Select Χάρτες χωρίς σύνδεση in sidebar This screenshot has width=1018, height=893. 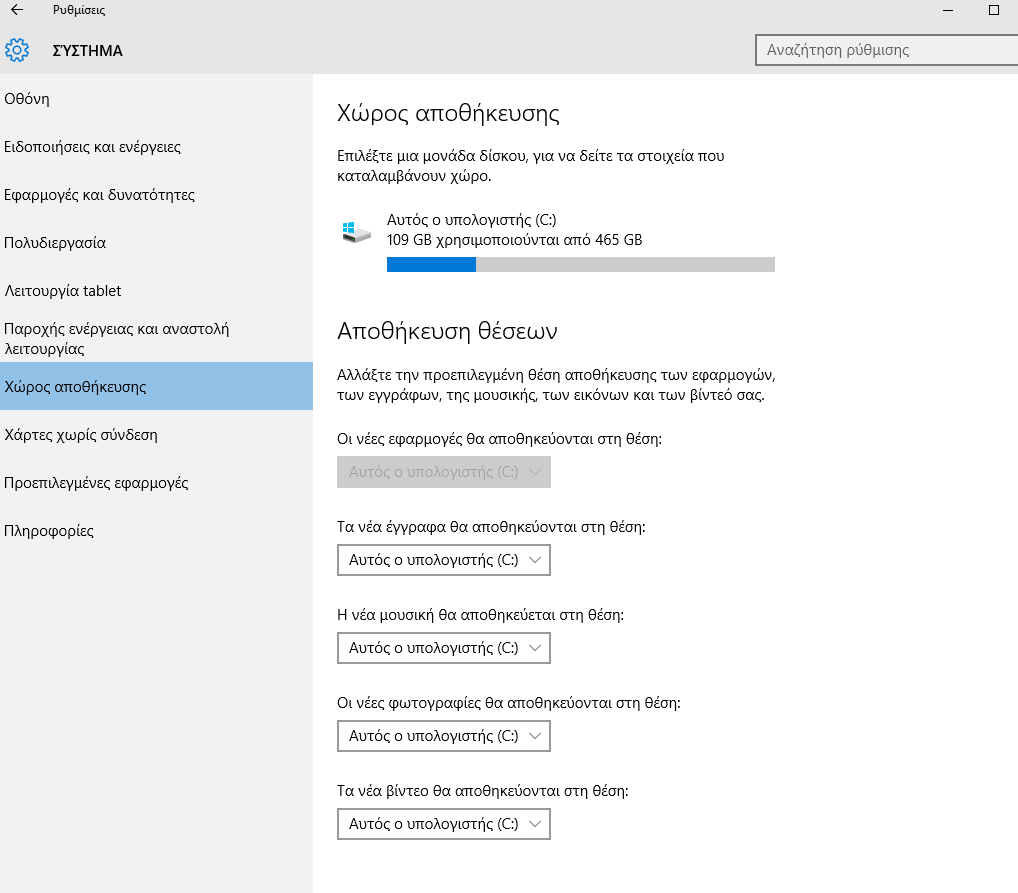81,435
